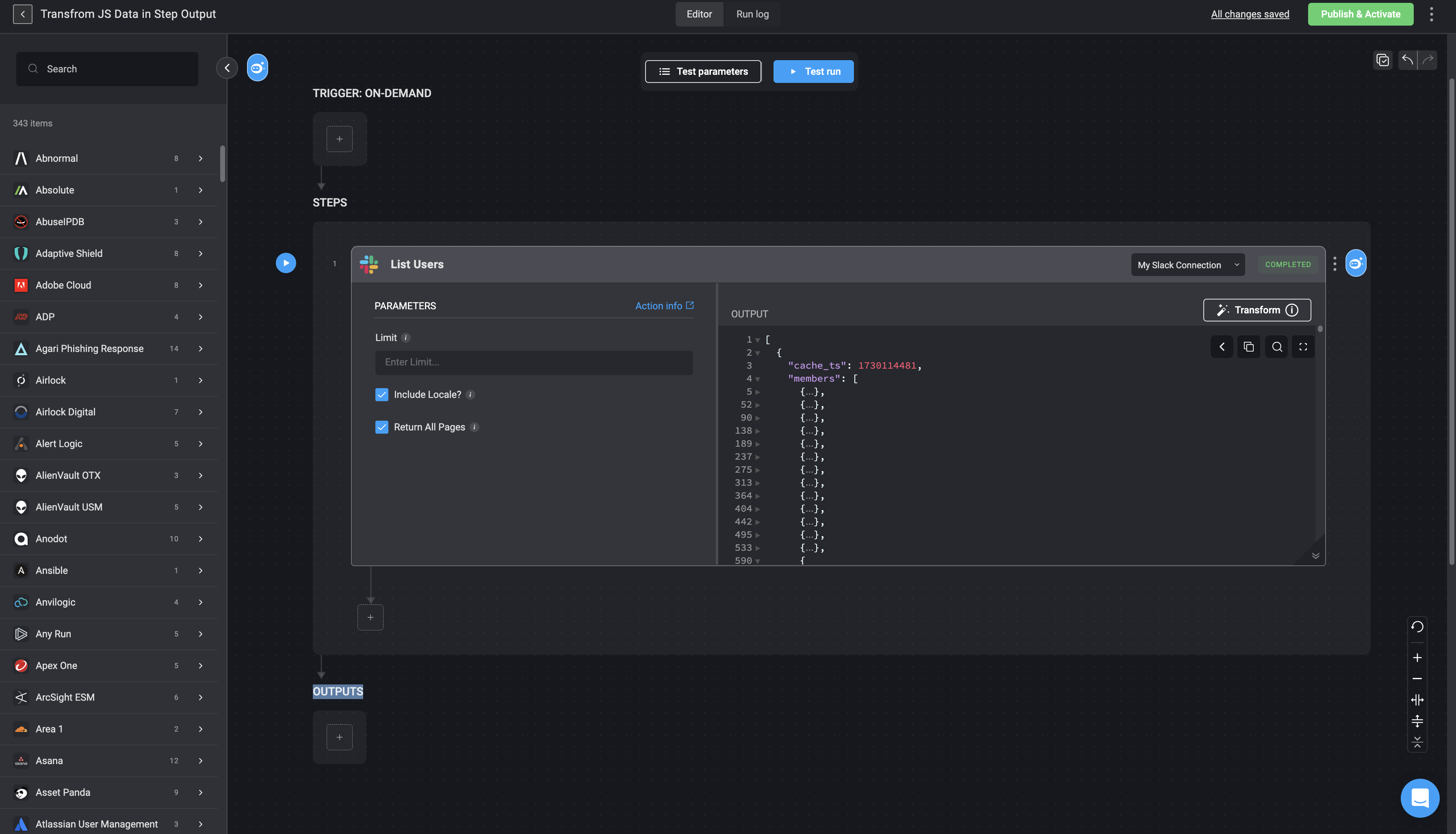Select the Asset Panda list item
The image size is (1456, 834).
tap(109, 793)
